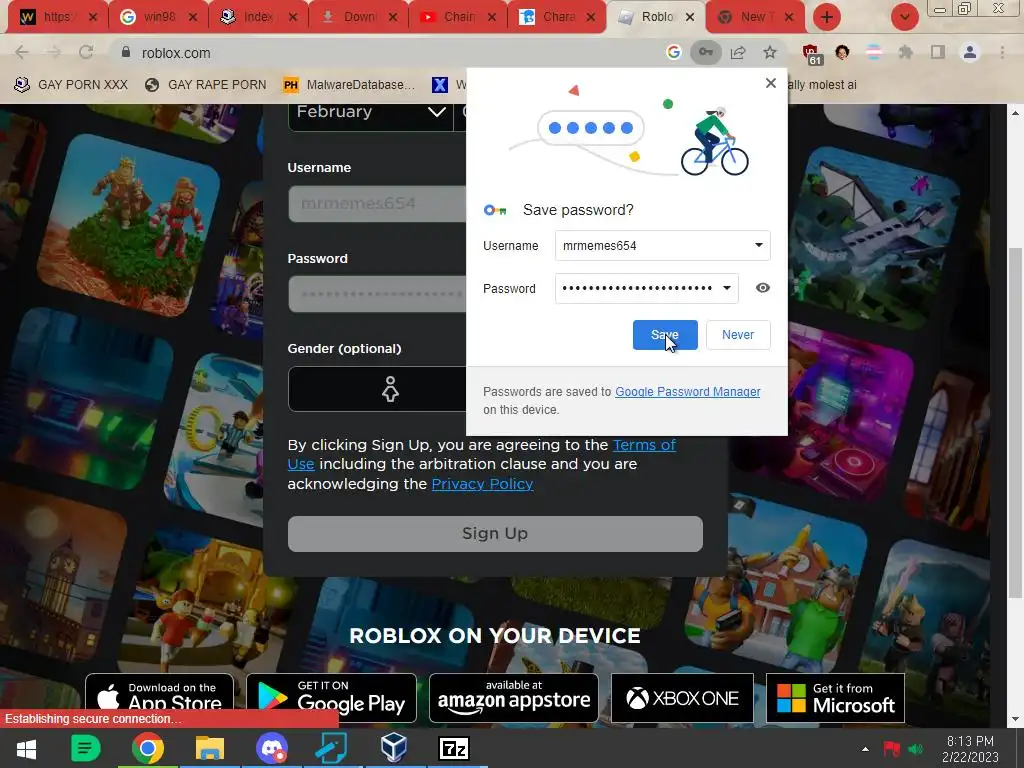Open the Chrome profile avatar

pyautogui.click(x=970, y=52)
